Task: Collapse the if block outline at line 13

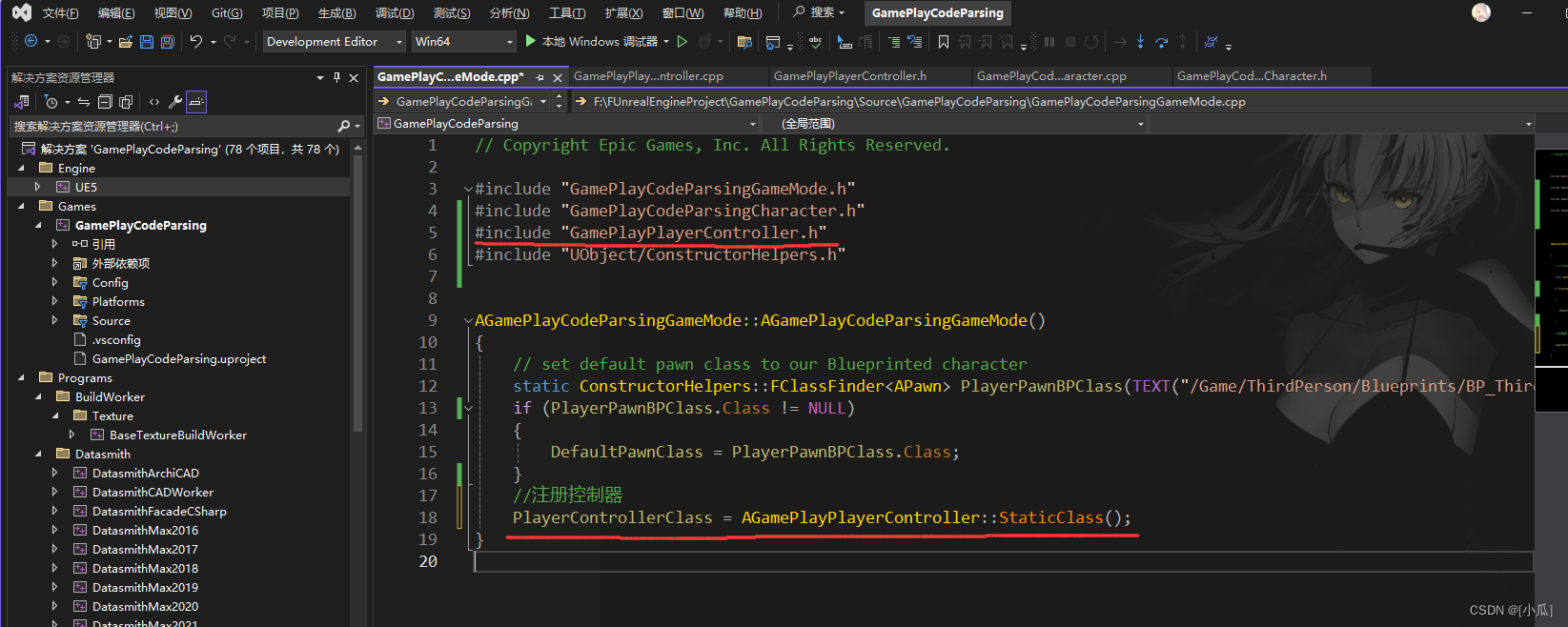Action: pyautogui.click(x=468, y=409)
